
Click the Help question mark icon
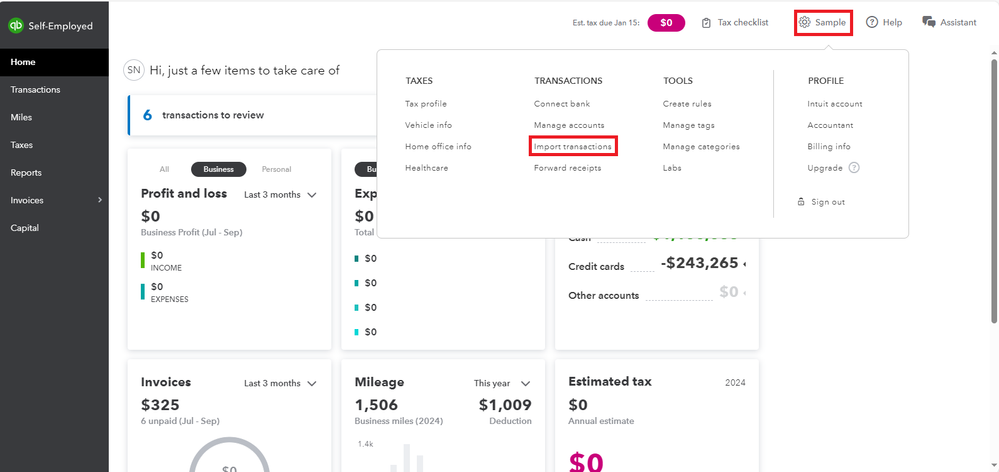coord(872,22)
